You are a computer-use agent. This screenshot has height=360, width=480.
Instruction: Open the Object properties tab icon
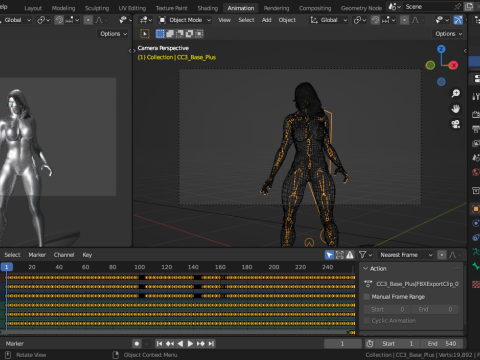click(x=476, y=209)
